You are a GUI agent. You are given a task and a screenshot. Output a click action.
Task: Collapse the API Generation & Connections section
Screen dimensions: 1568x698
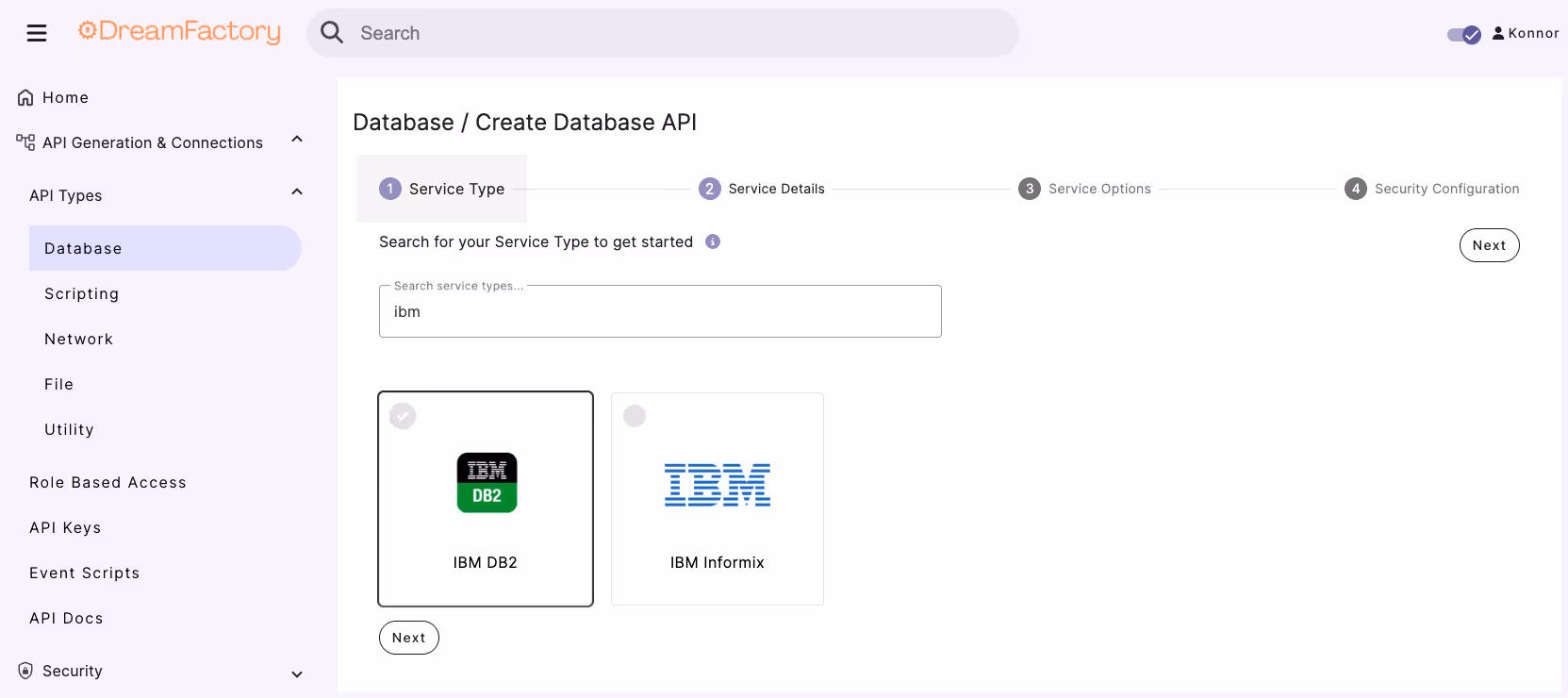point(297,140)
